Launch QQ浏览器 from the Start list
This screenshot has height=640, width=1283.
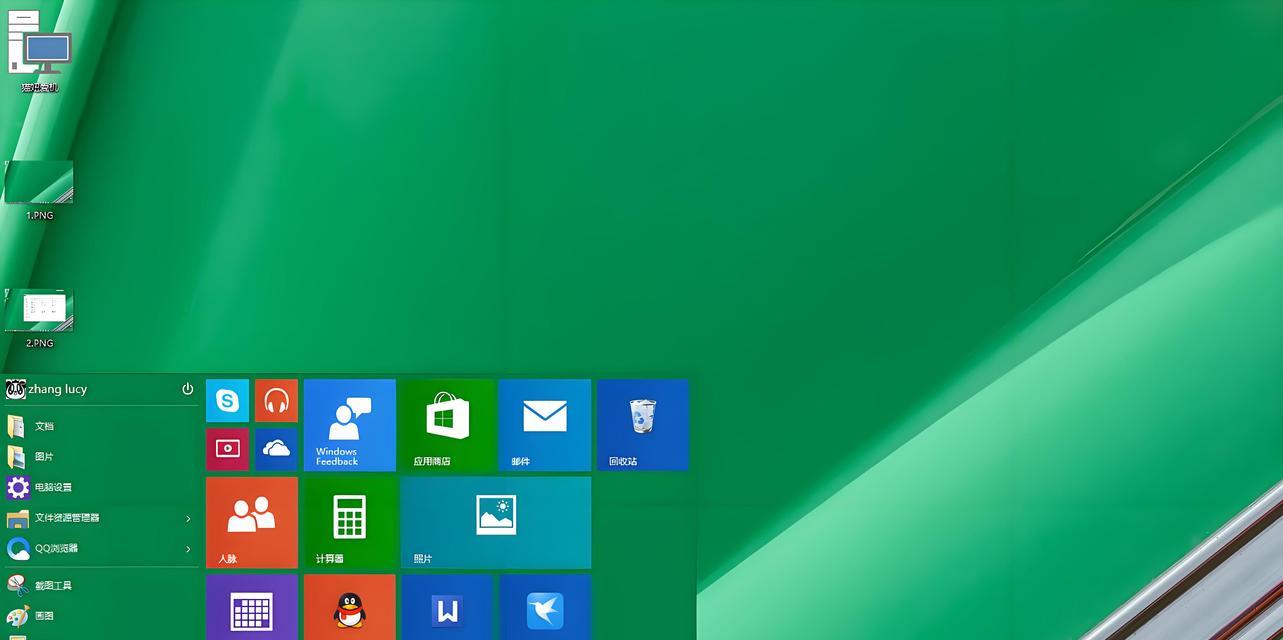(x=100, y=549)
